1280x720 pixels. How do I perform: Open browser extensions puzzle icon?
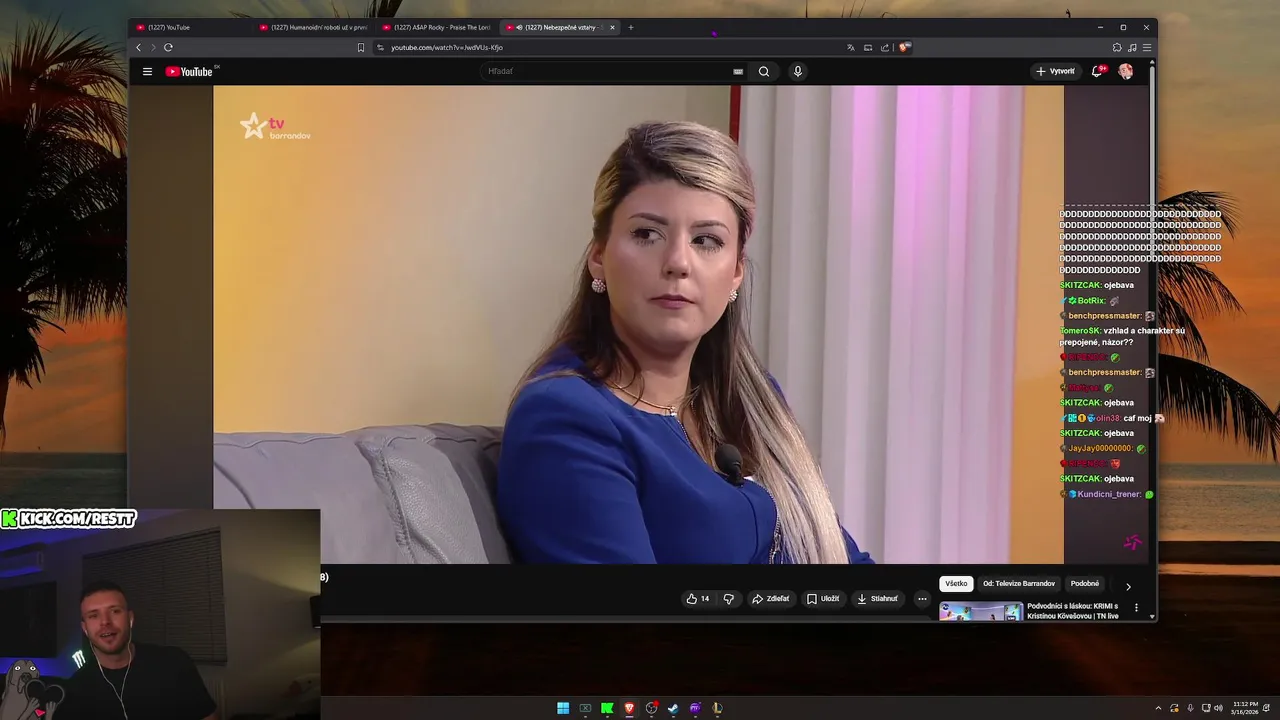click(1117, 47)
